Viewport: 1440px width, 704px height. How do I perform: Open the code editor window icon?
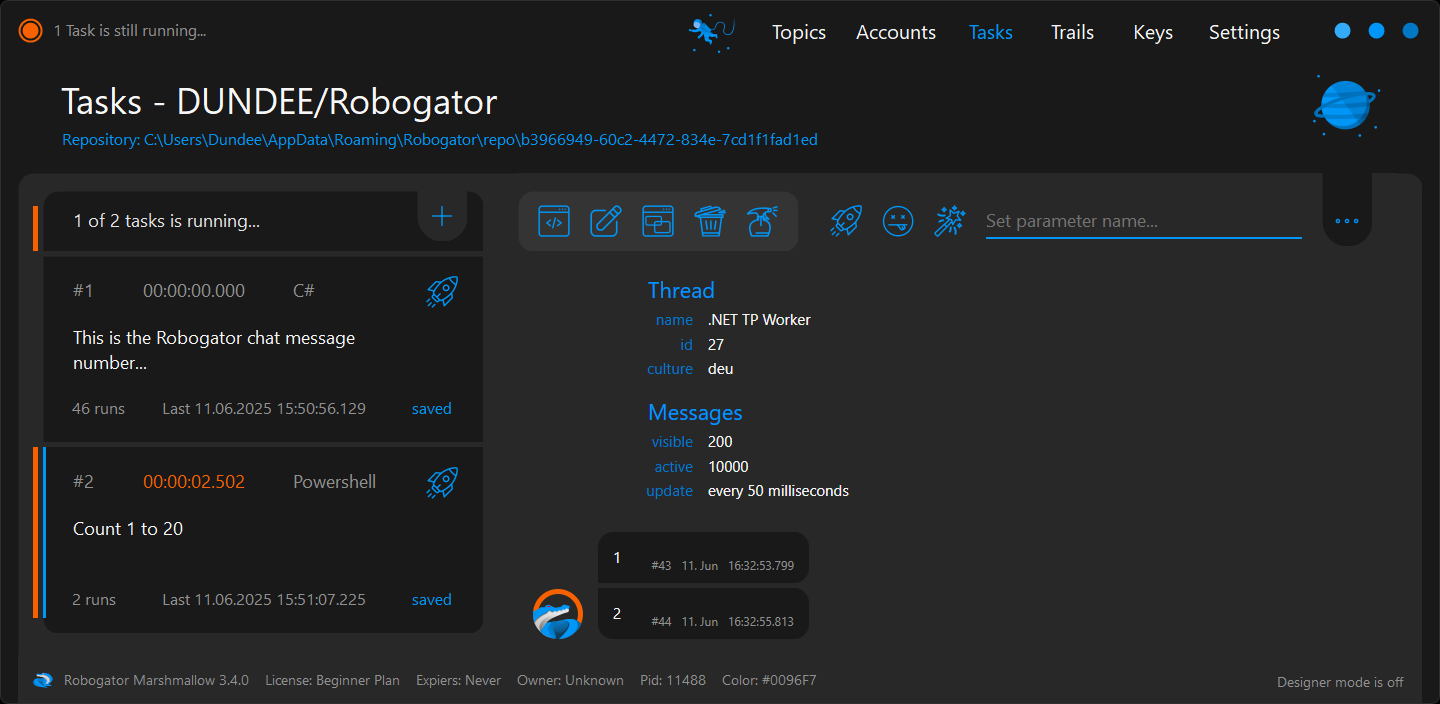coord(554,221)
